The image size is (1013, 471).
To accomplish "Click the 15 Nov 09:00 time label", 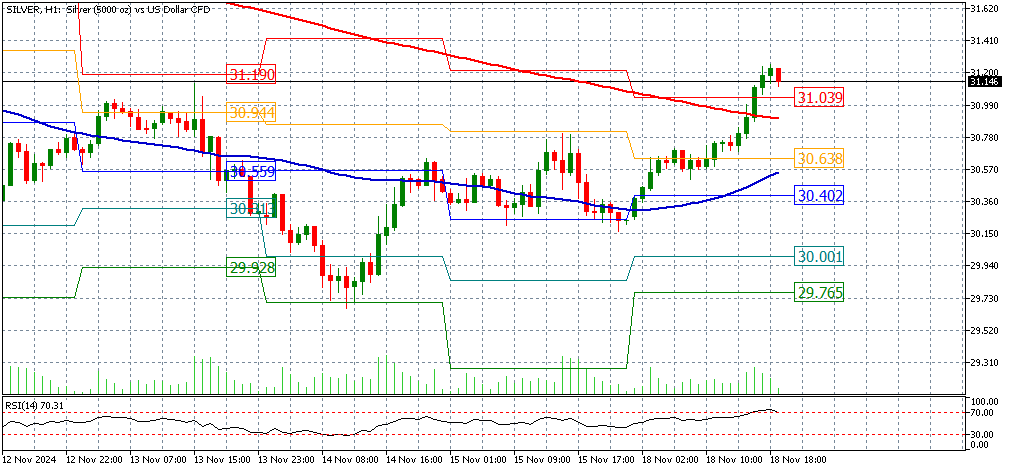I will 542,459.
